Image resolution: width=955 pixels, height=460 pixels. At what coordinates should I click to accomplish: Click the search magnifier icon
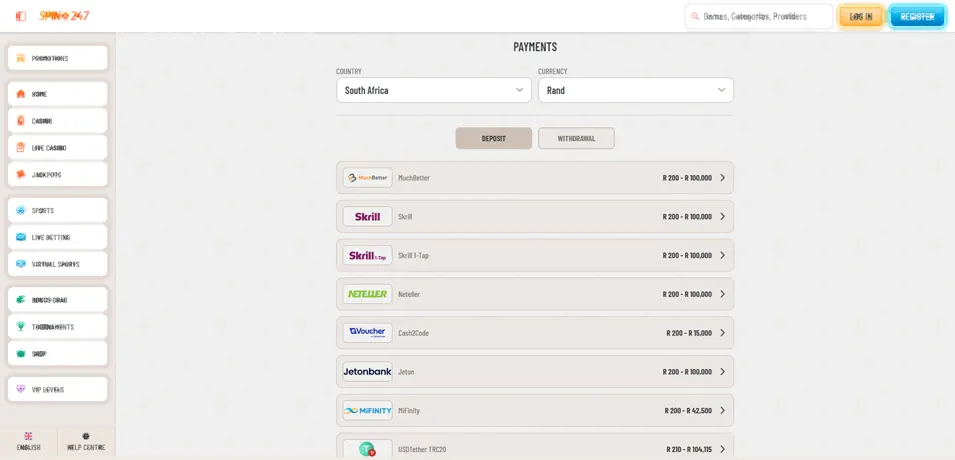(695, 16)
